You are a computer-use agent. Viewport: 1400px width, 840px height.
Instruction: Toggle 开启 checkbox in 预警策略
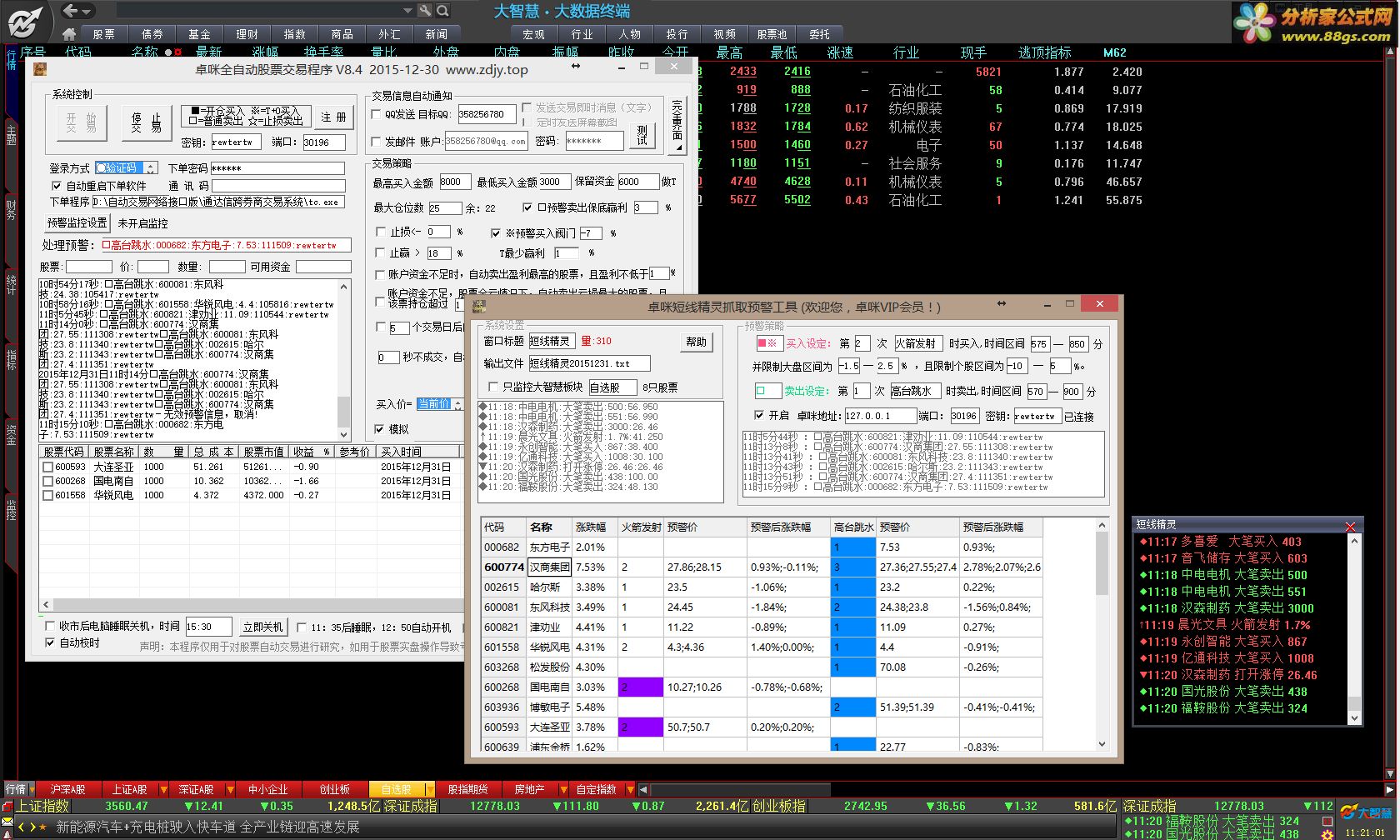[x=758, y=415]
